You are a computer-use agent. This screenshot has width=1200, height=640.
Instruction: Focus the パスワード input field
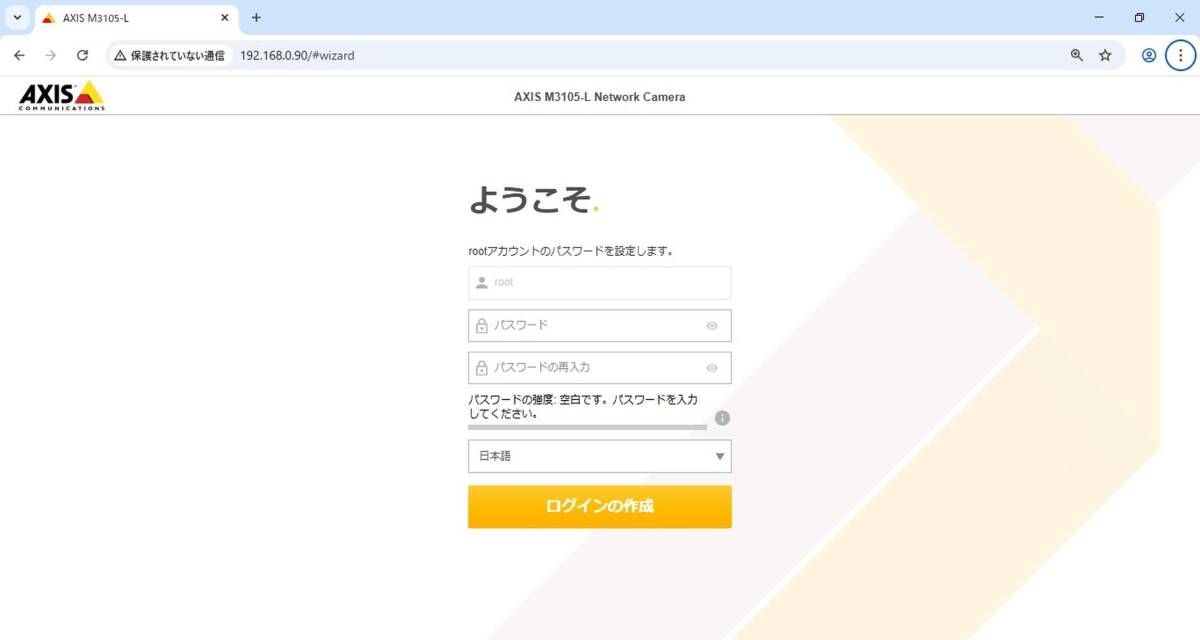click(x=600, y=326)
